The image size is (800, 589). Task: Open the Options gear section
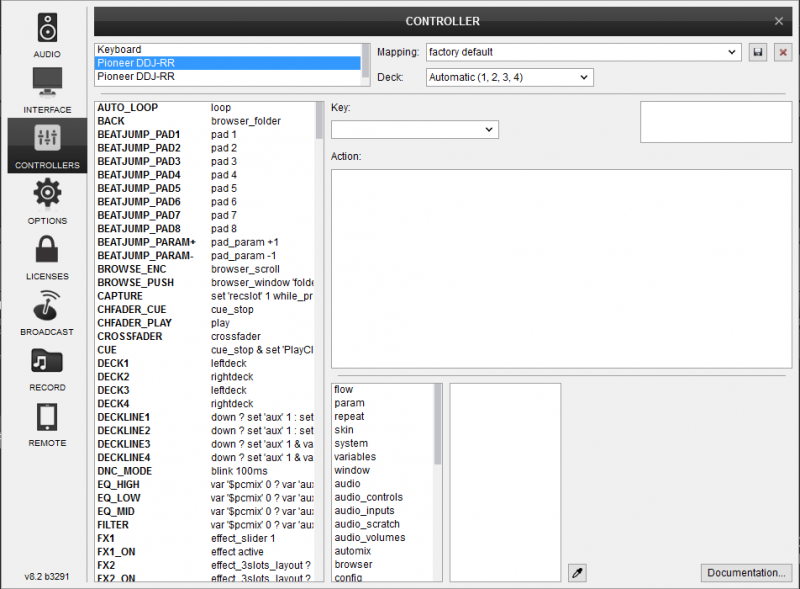coord(47,200)
